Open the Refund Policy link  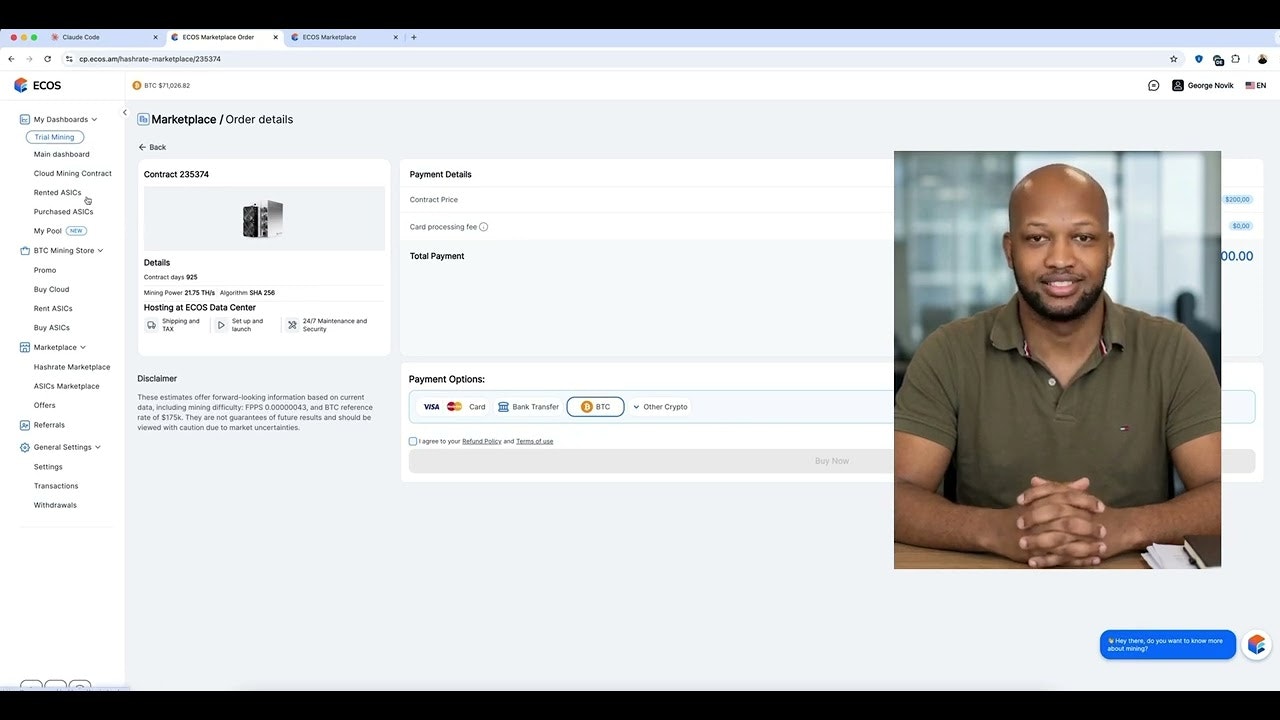point(482,441)
